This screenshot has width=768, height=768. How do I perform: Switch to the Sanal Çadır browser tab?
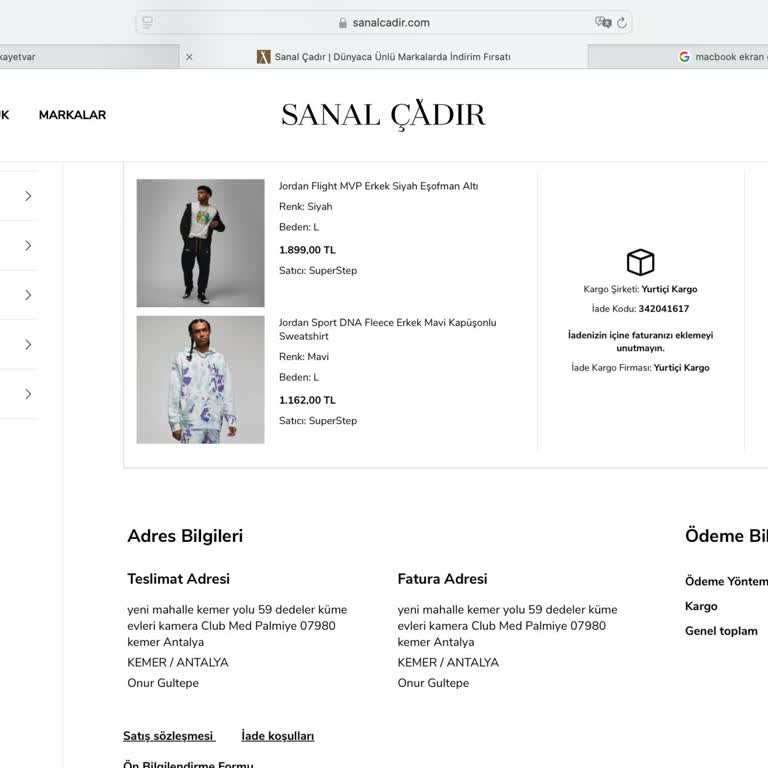pos(384,57)
